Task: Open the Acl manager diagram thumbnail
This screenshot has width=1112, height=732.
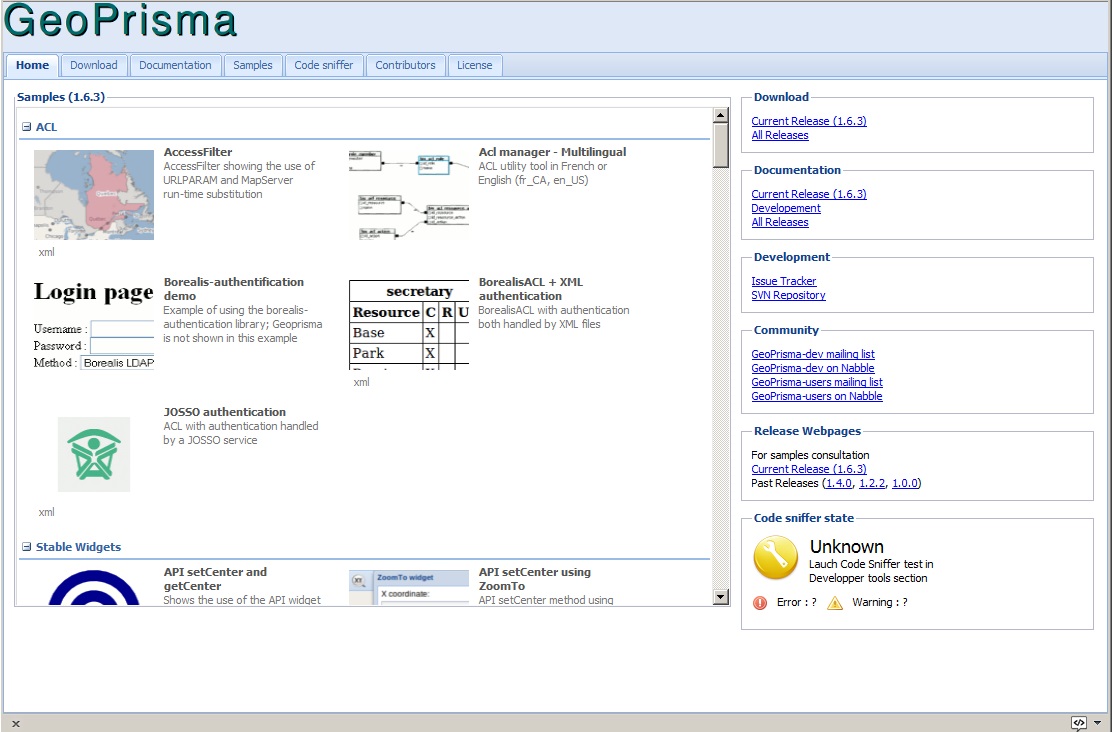Action: [x=408, y=194]
